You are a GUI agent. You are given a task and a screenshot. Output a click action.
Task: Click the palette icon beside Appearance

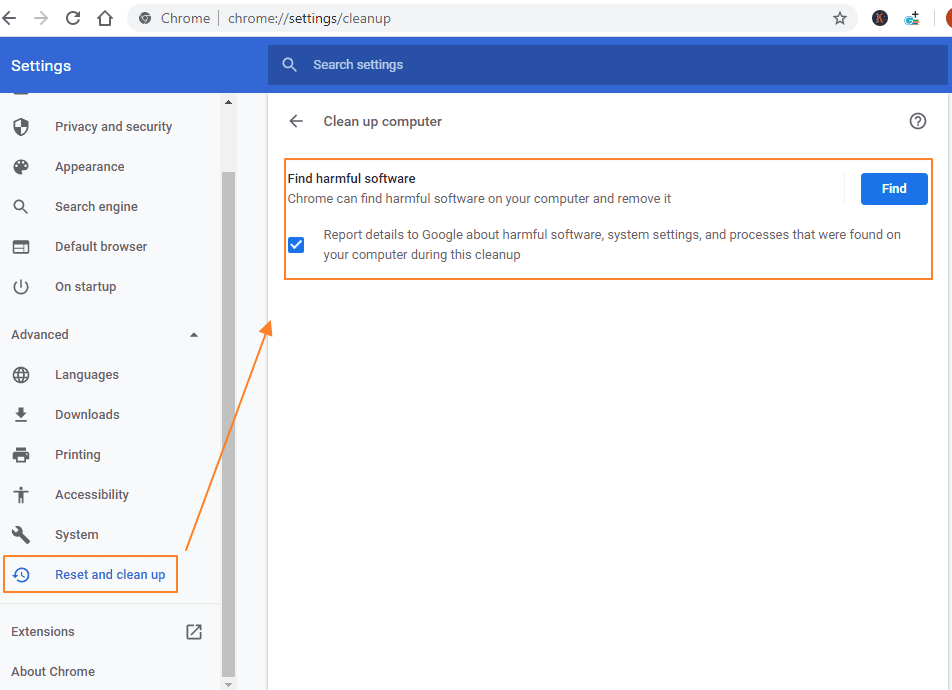tap(21, 166)
